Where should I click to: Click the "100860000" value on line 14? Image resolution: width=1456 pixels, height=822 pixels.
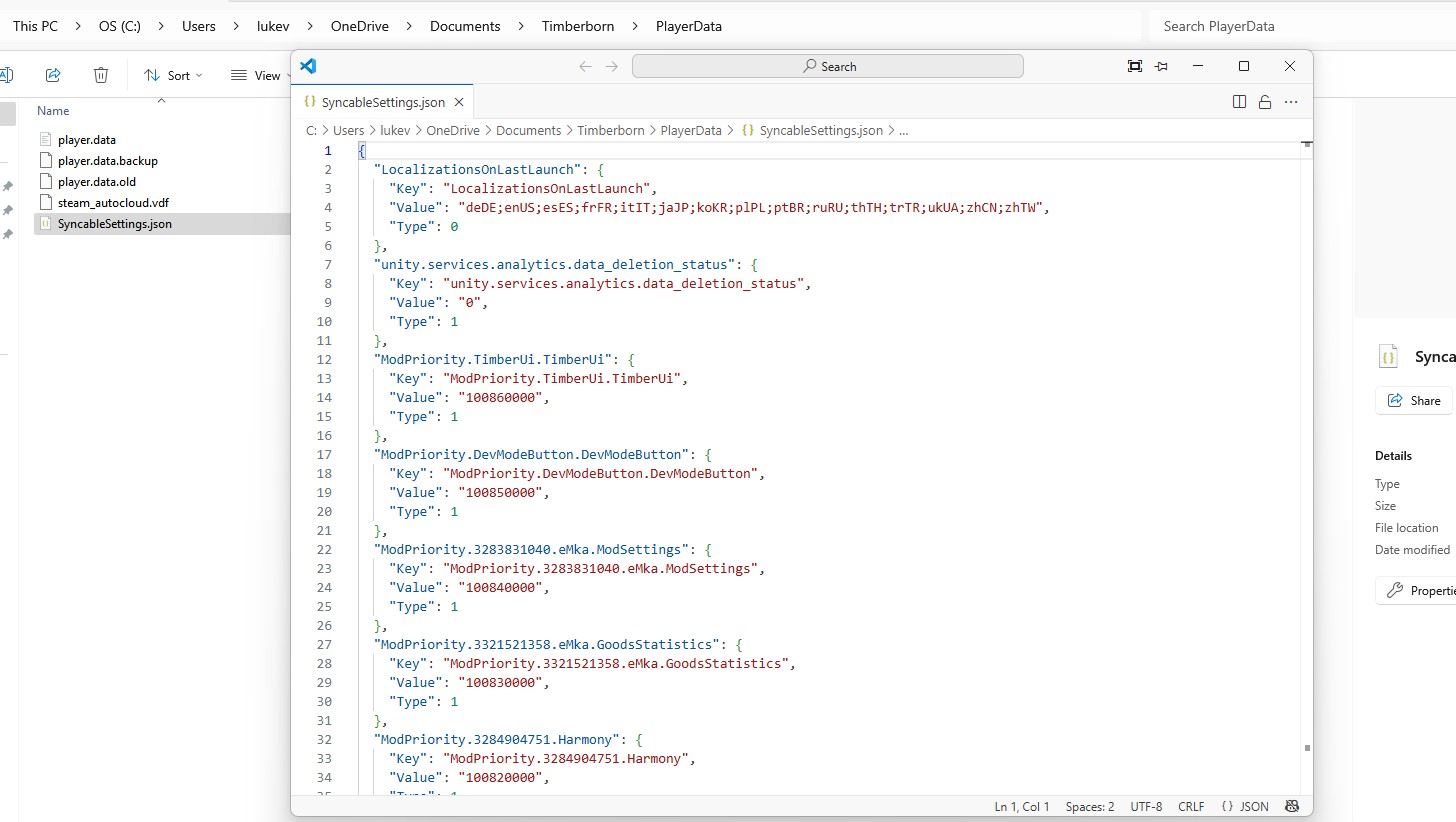tap(504, 397)
